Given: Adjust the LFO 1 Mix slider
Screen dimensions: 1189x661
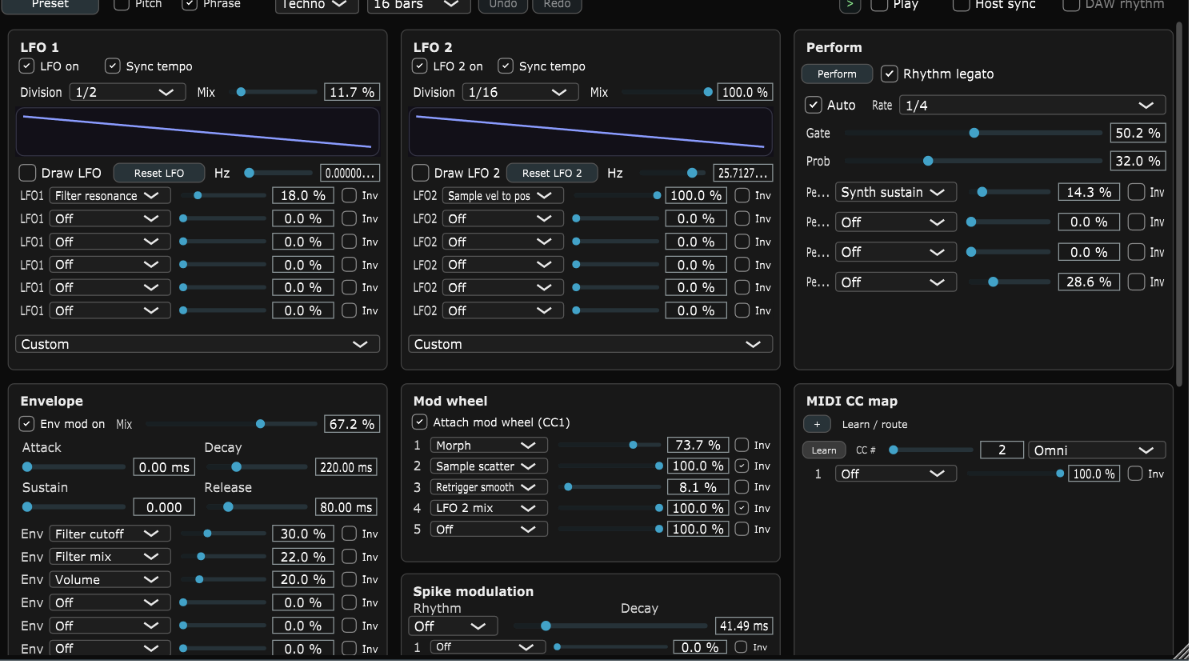Looking at the screenshot, I should click(276, 92).
